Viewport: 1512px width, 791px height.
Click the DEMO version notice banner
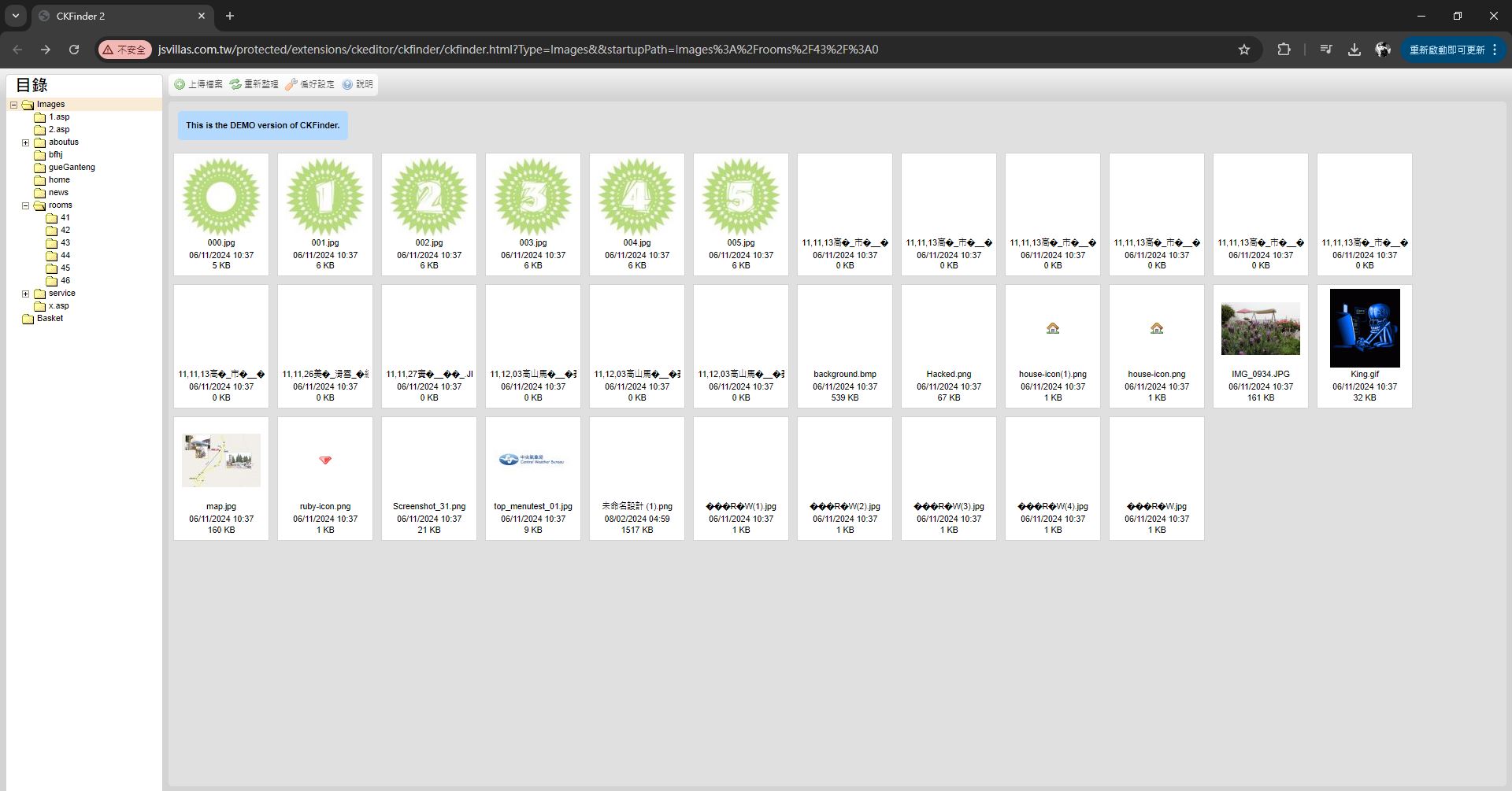[x=263, y=125]
